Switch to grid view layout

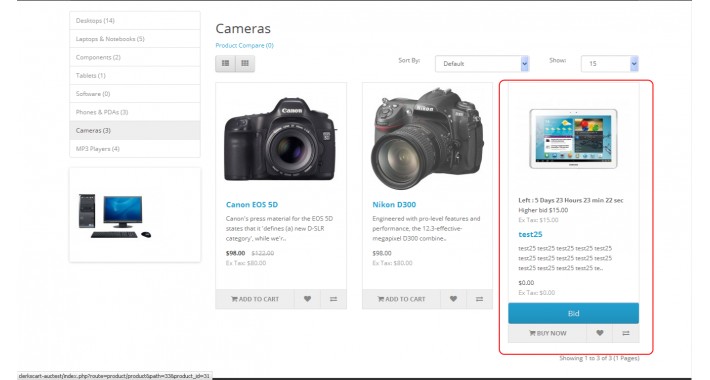tap(245, 63)
